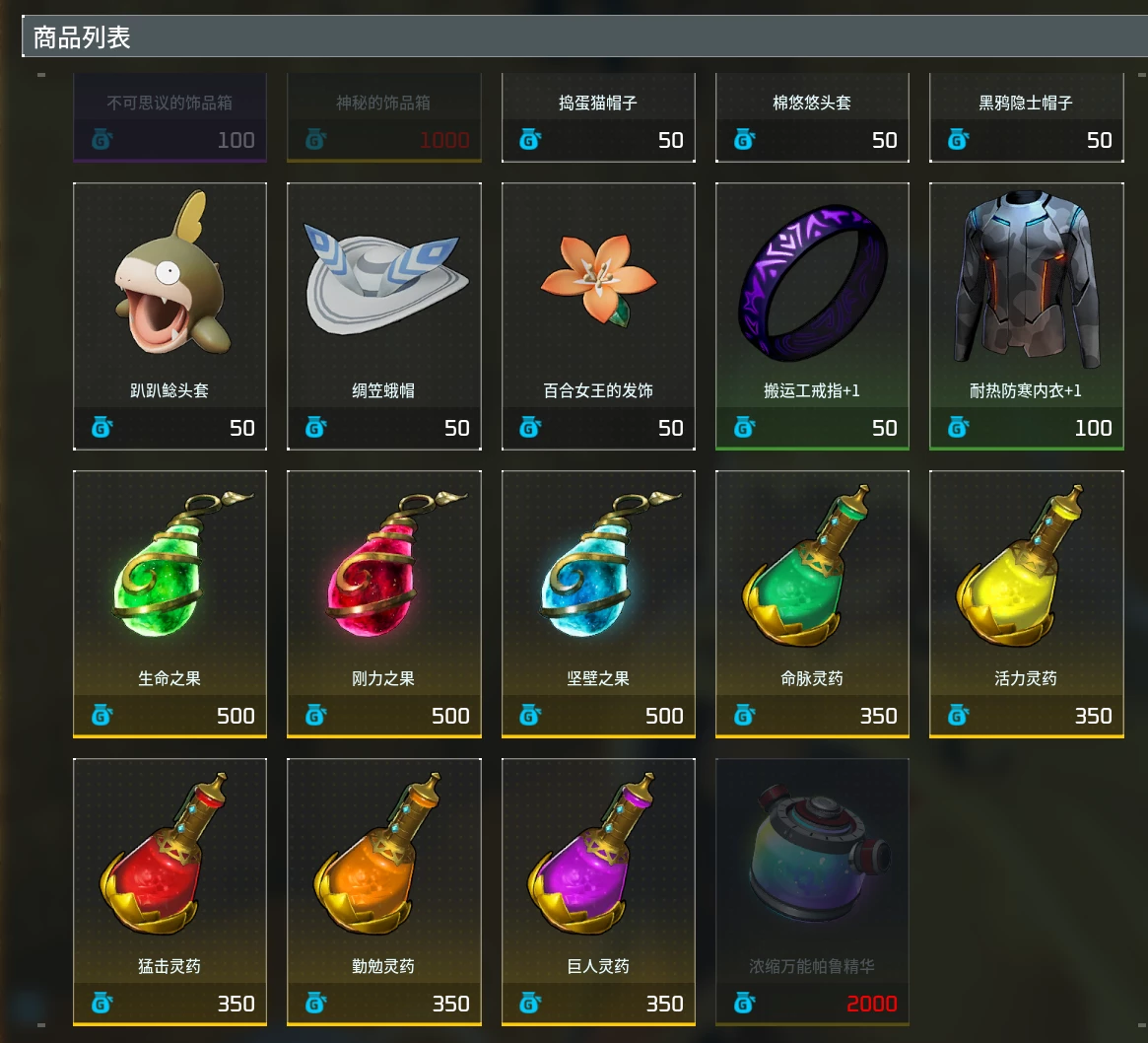
Task: Pick the blue 坚壁之果 fruit
Action: [x=598, y=603]
